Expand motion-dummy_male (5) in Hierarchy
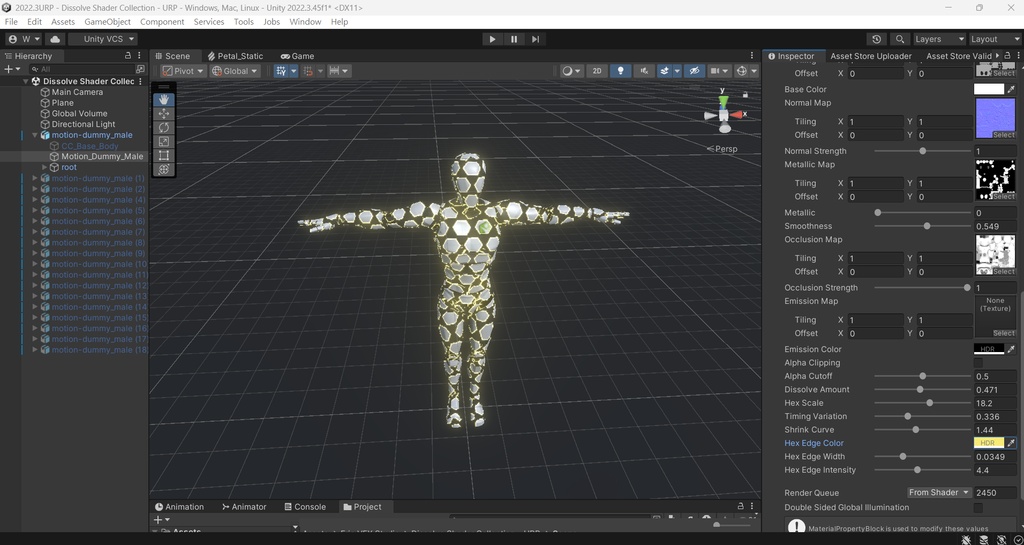This screenshot has height=545, width=1024. [x=35, y=210]
